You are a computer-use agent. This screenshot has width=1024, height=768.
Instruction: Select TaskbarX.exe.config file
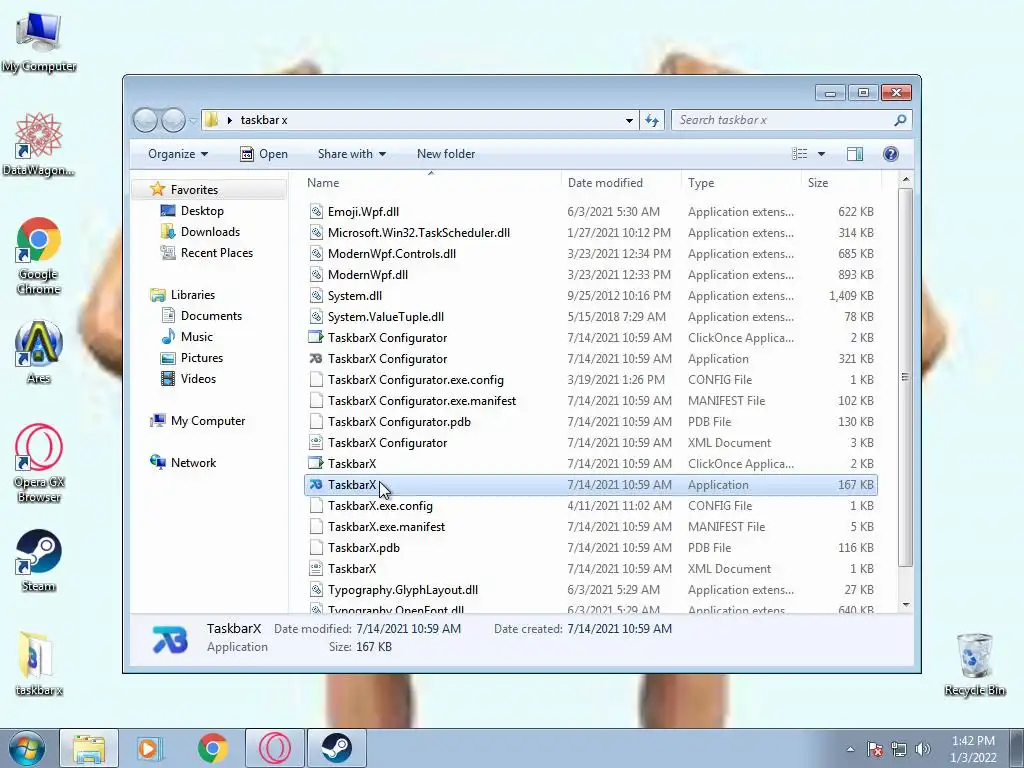[x=591, y=505]
